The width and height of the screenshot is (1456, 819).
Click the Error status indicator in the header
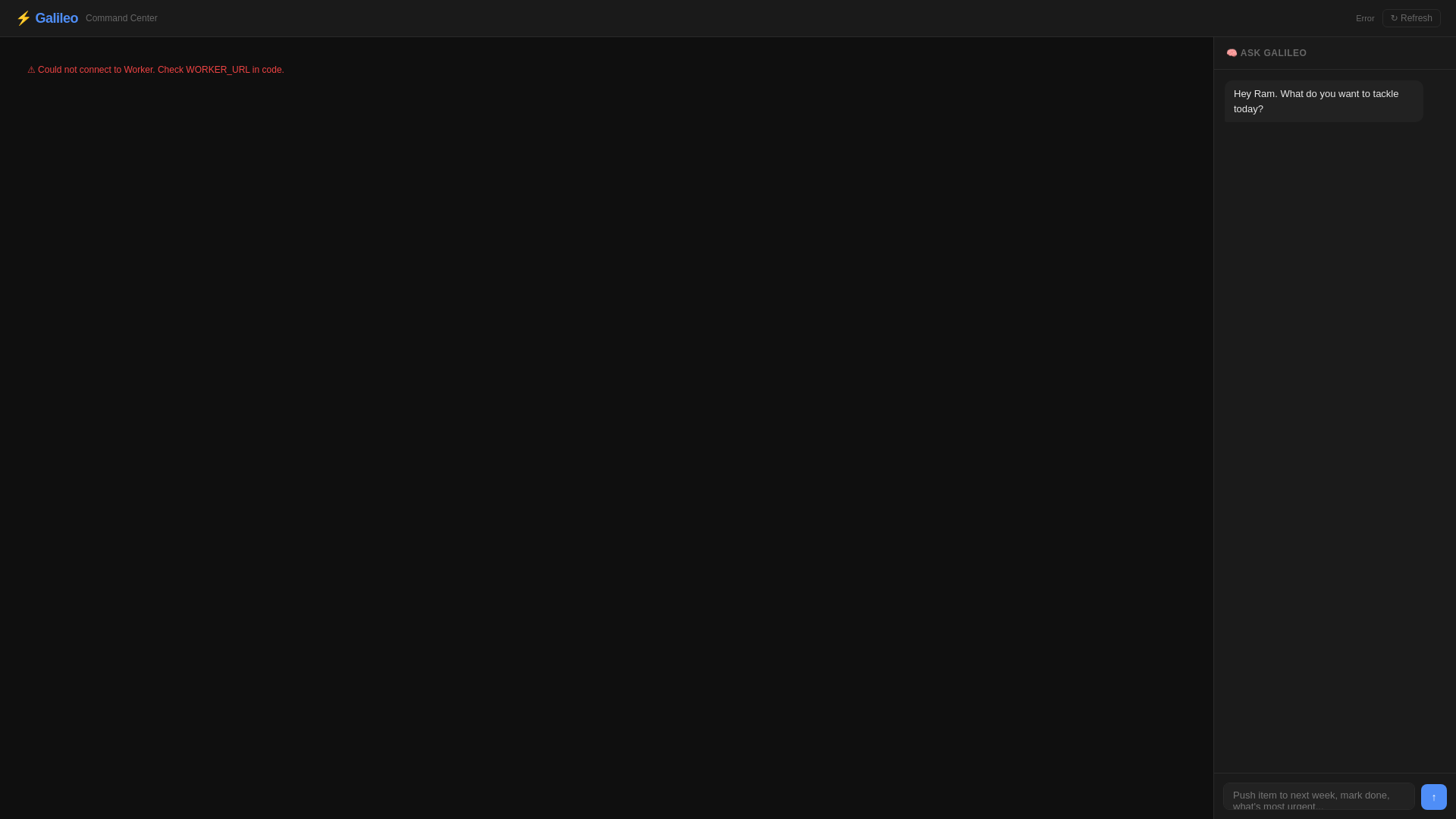tap(1365, 18)
